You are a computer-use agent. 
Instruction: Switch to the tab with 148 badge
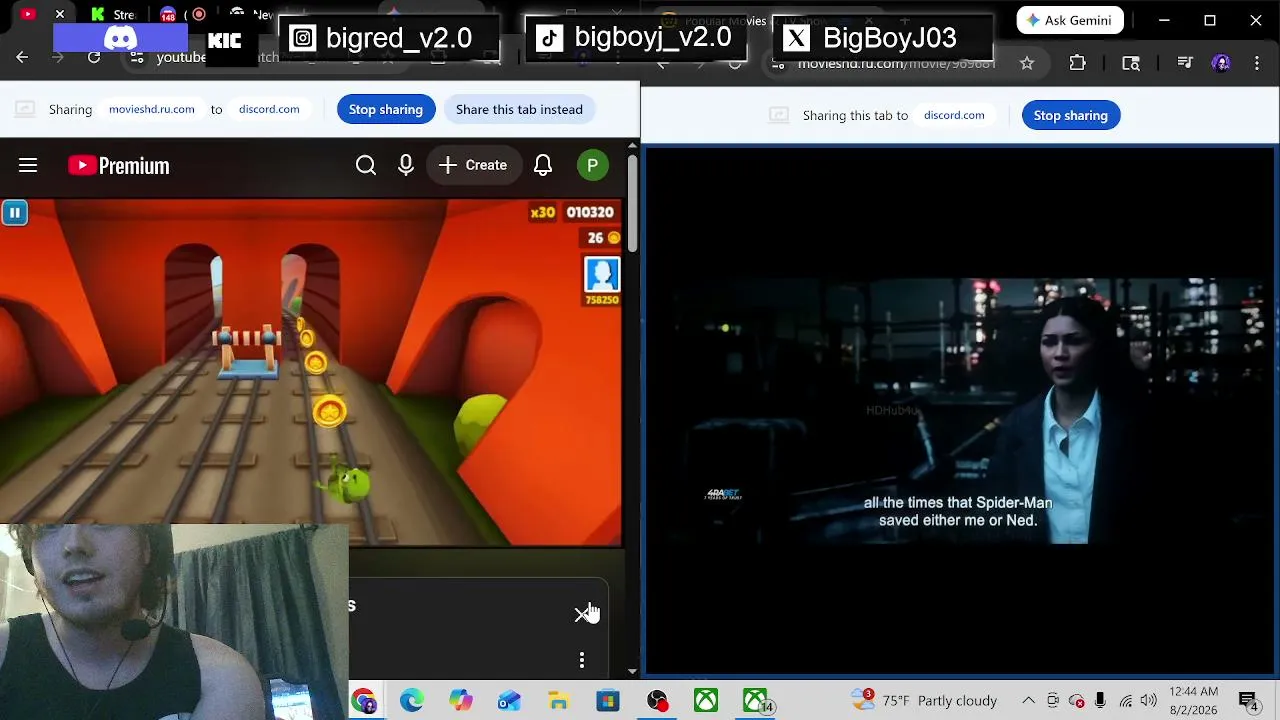168,14
